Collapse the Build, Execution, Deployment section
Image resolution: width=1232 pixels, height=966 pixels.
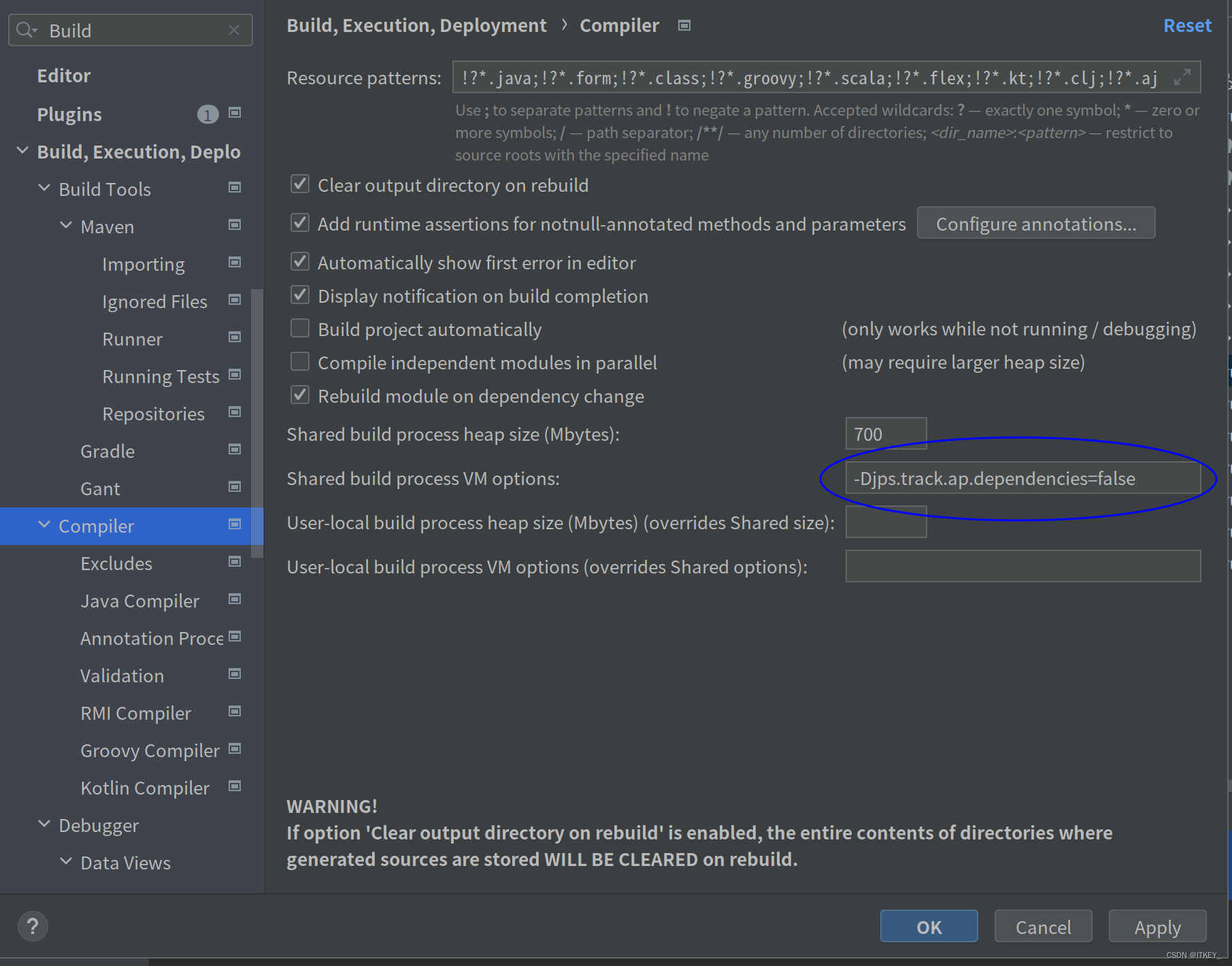(x=22, y=150)
